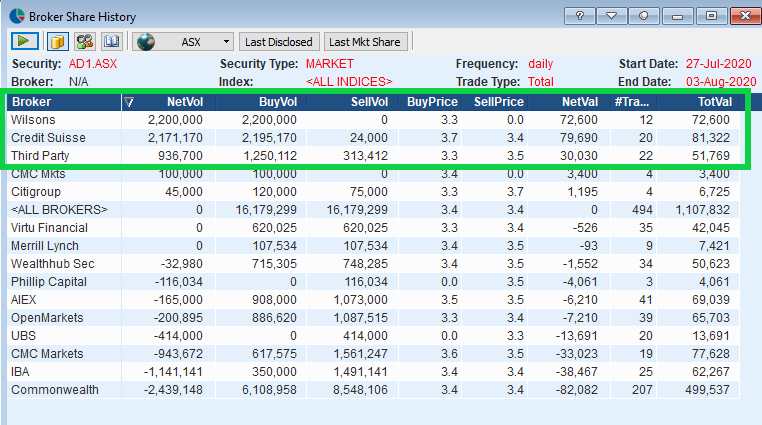762x425 pixels.
Task: Select the IBA broker row
Action: click(x=373, y=371)
